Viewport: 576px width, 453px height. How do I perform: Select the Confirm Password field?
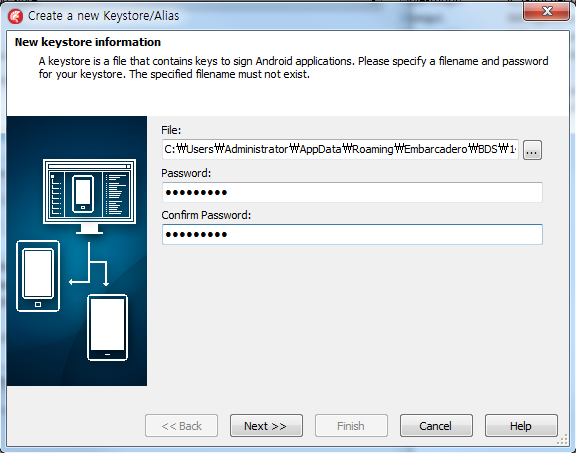click(x=352, y=234)
